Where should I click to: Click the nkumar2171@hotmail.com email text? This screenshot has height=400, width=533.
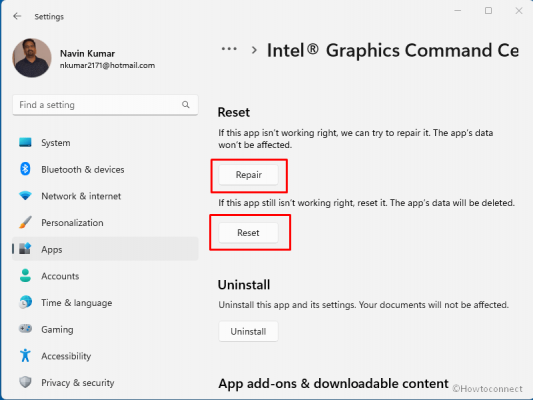pos(107,65)
